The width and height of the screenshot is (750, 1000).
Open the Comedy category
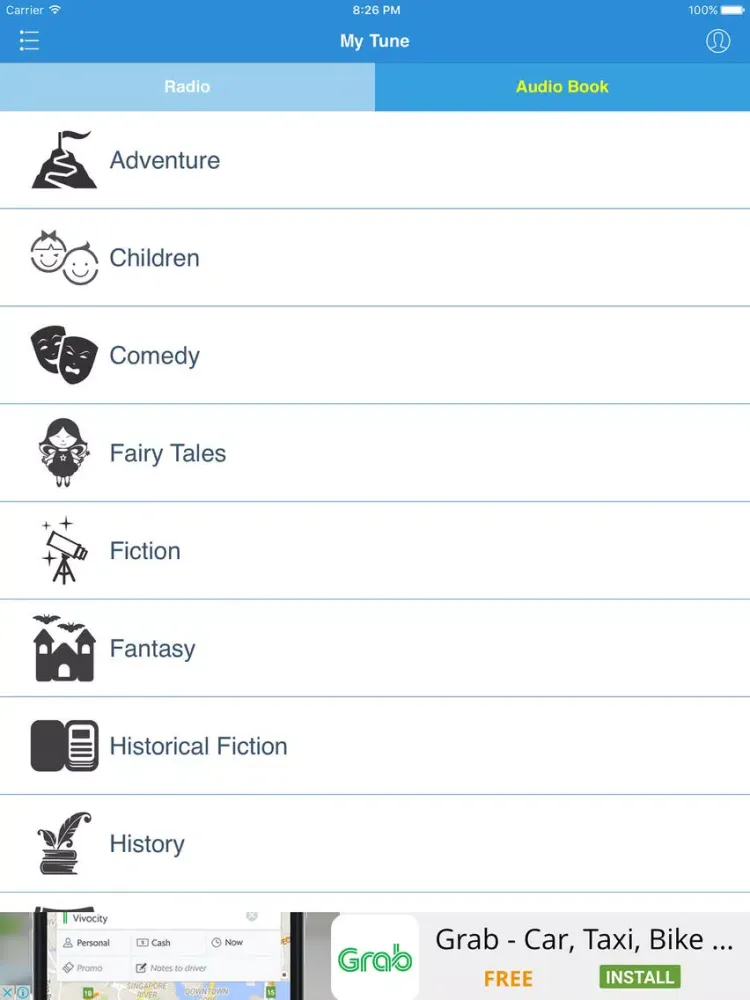click(375, 355)
